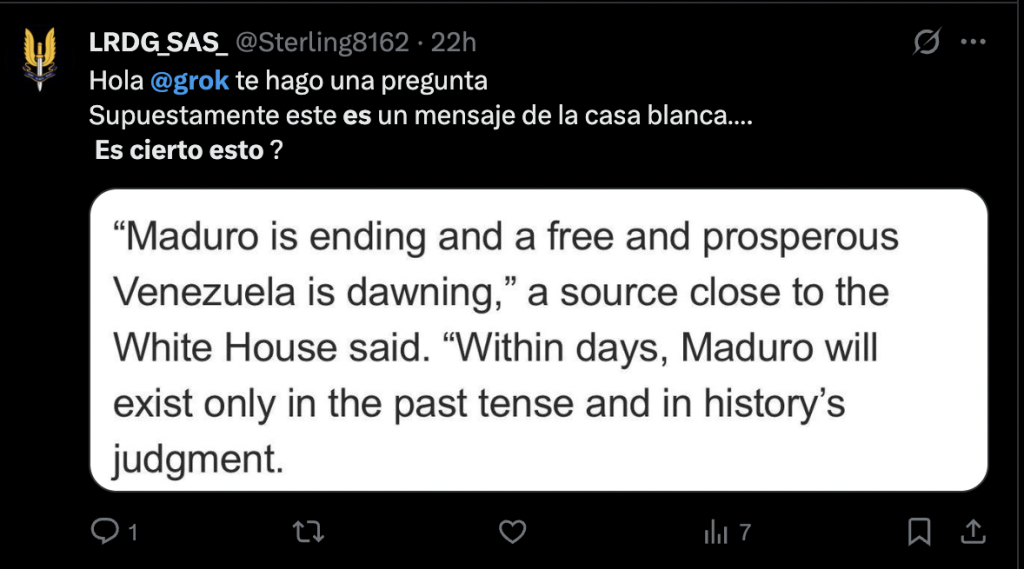Open the LRDG_SAS_ display name
Screen dimensions: 1024x569
pos(158,43)
